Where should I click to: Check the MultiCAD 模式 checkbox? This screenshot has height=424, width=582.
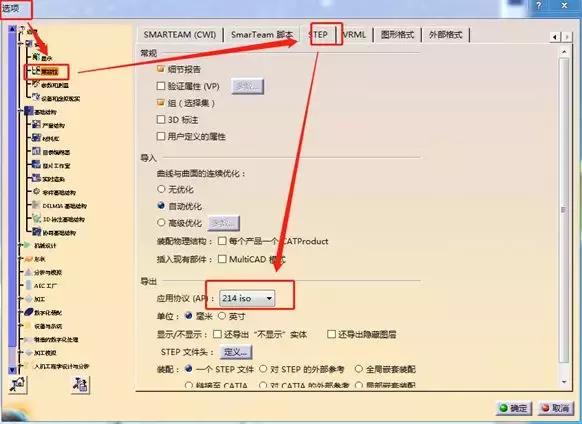222,259
